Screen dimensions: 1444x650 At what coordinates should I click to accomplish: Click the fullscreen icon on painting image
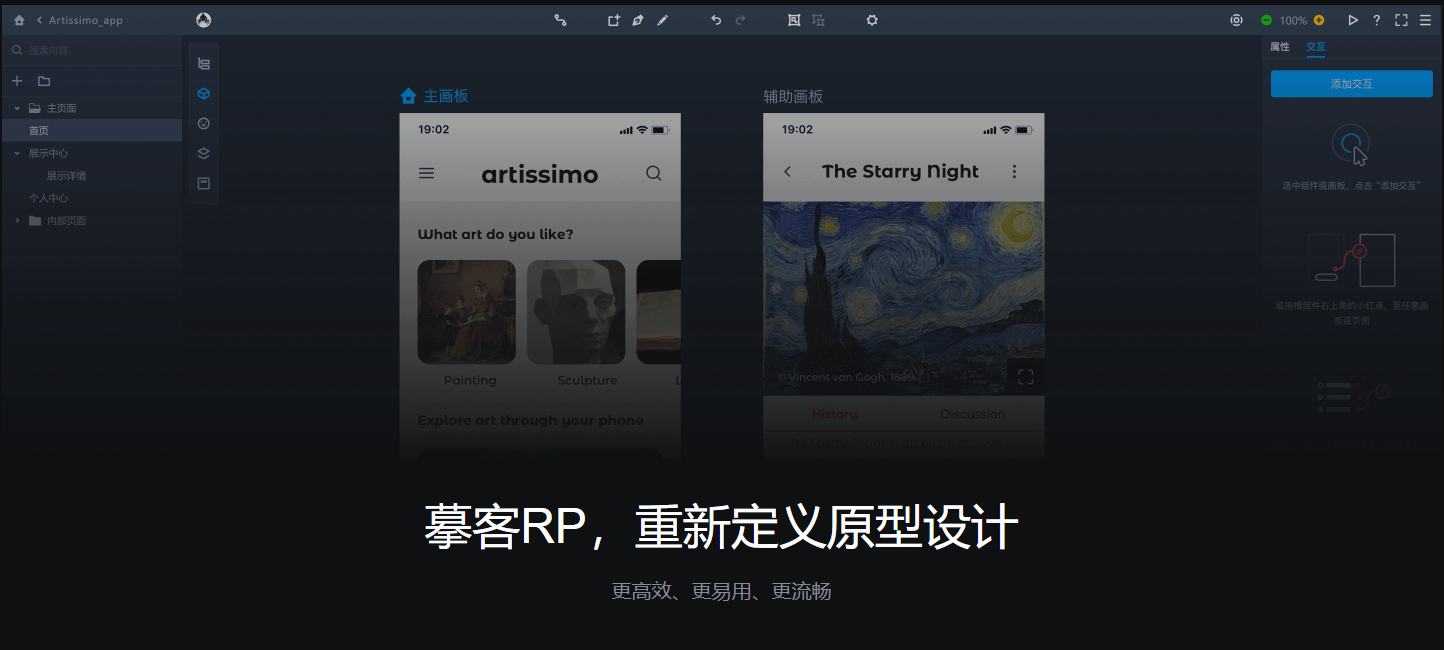point(1025,377)
